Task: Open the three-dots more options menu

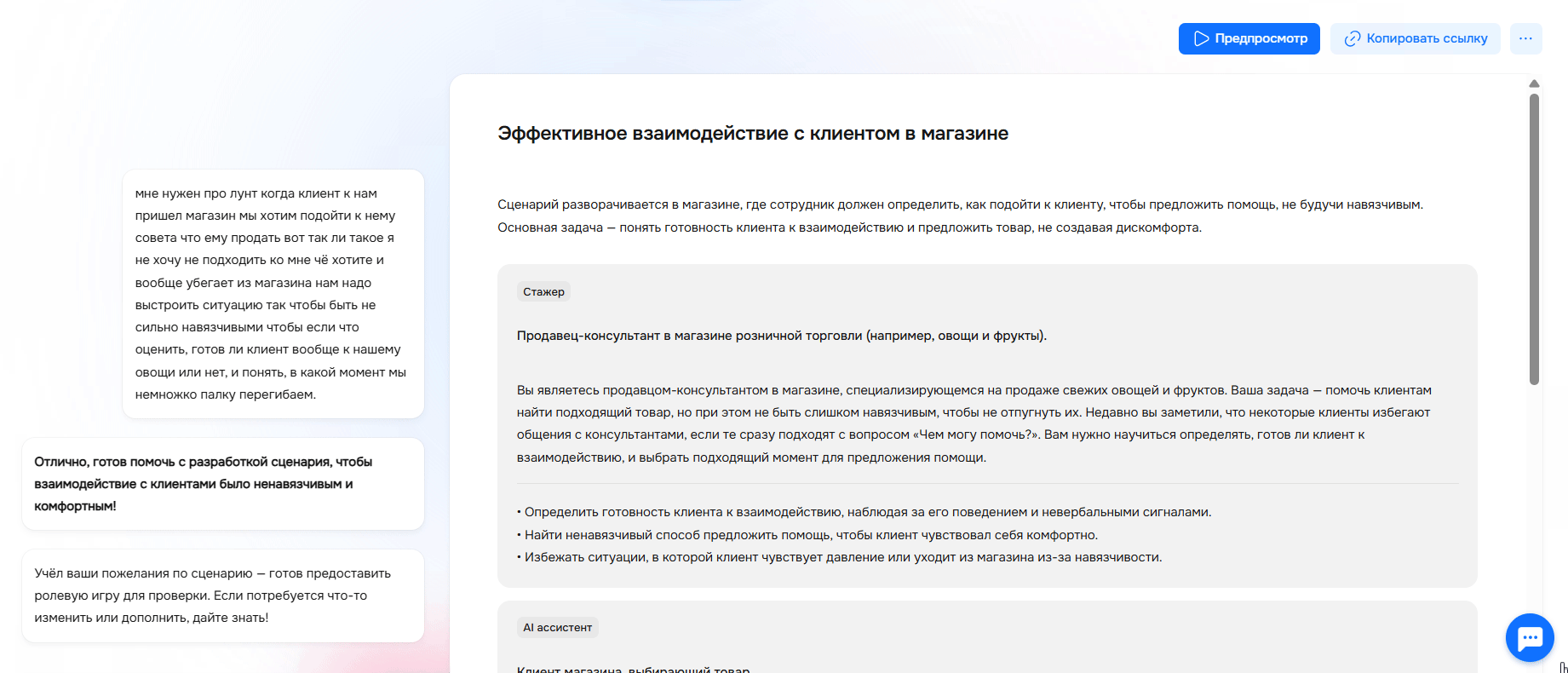Action: coord(1525,39)
